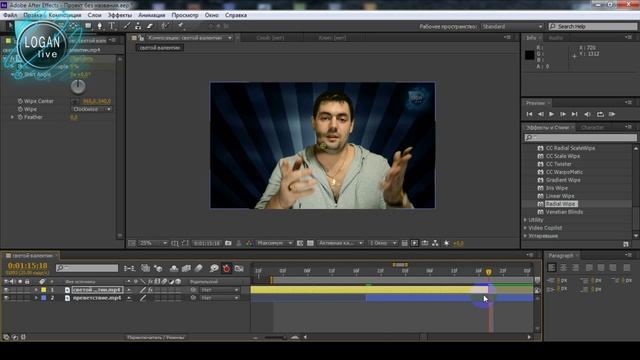Select the Pen tool in toolbar

point(100,26)
